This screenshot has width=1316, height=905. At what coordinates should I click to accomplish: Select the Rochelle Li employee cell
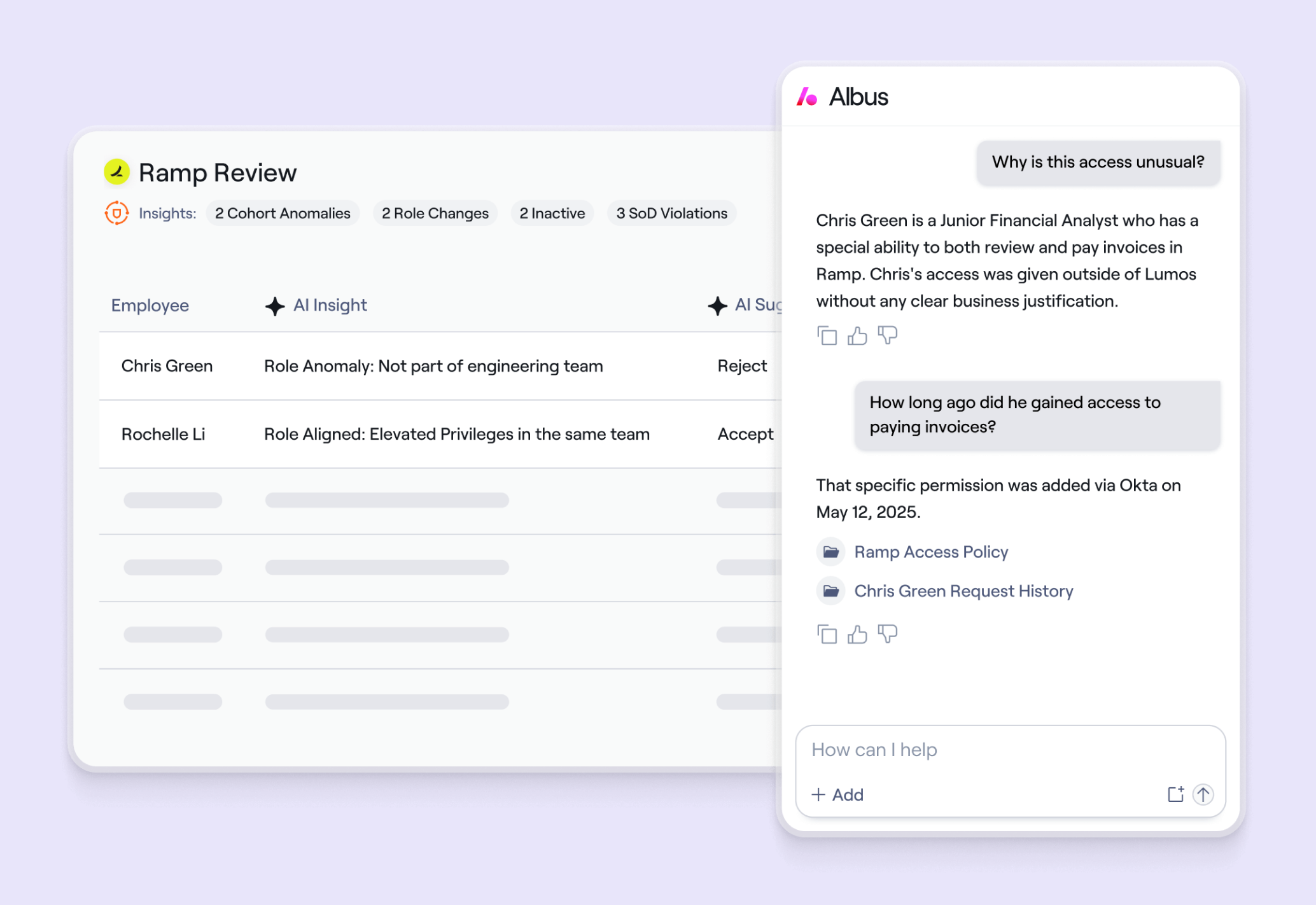coord(164,434)
